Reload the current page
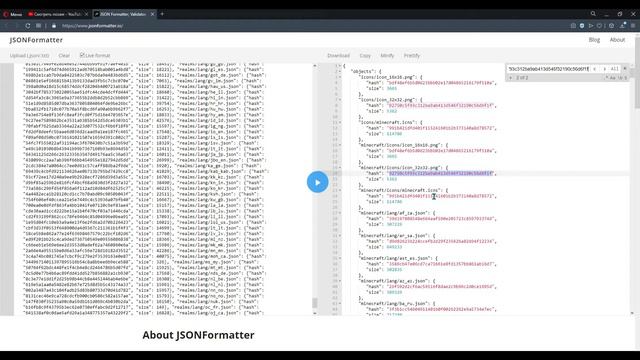The image size is (640, 360). click(x=28, y=26)
